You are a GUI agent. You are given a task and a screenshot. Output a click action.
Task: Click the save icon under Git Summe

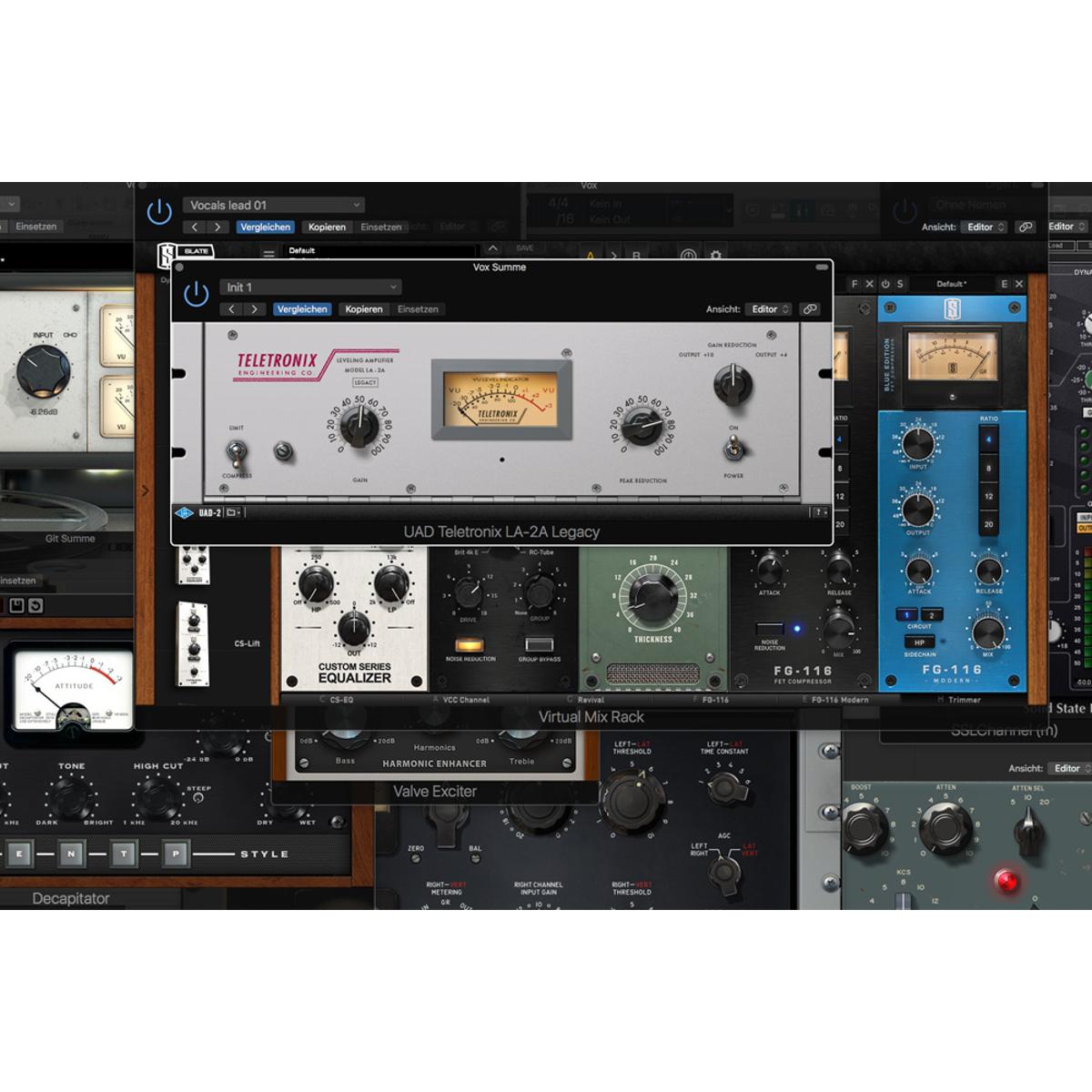click(x=16, y=606)
